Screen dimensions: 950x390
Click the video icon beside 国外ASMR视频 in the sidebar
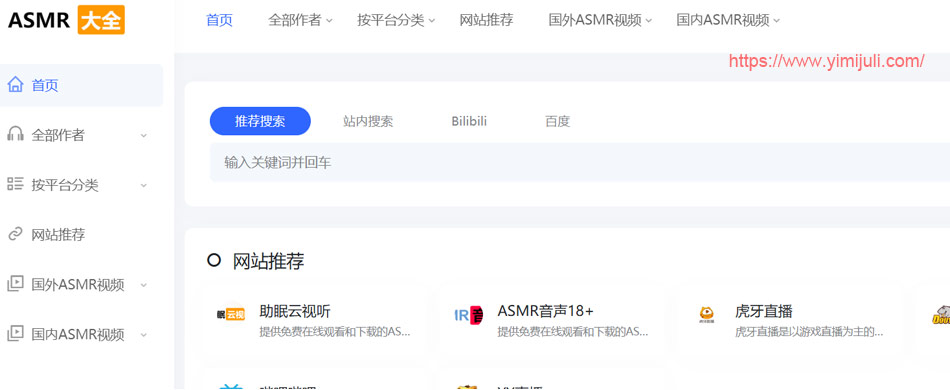click(x=15, y=283)
